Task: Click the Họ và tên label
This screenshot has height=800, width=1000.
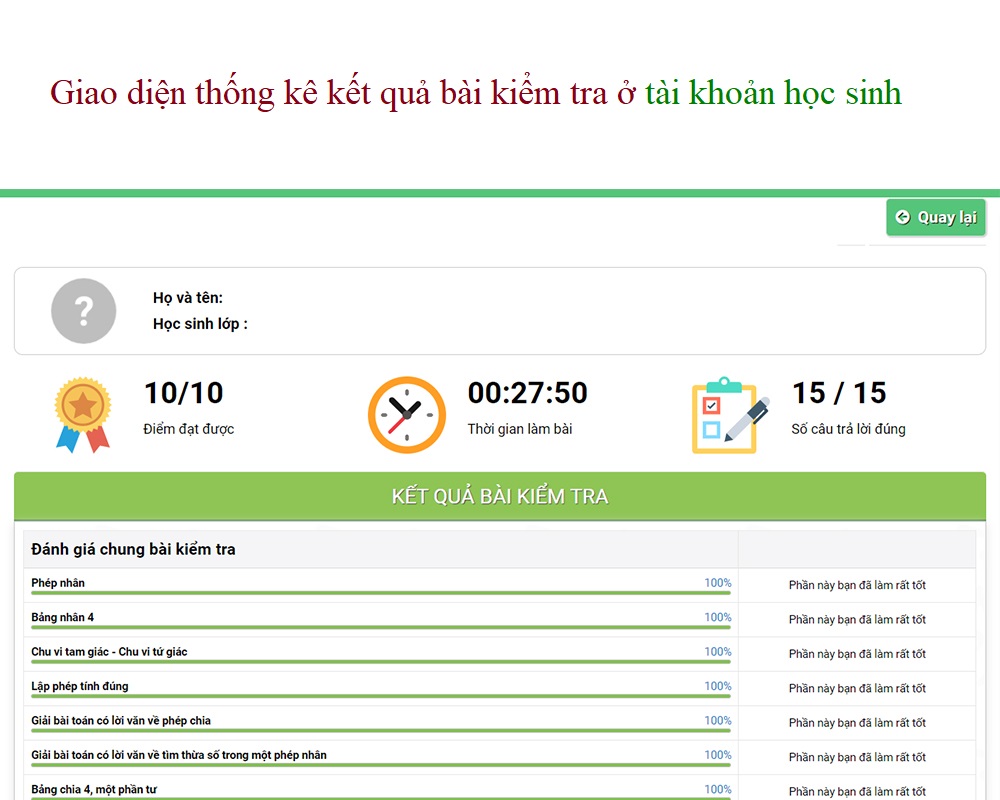Action: (x=188, y=298)
